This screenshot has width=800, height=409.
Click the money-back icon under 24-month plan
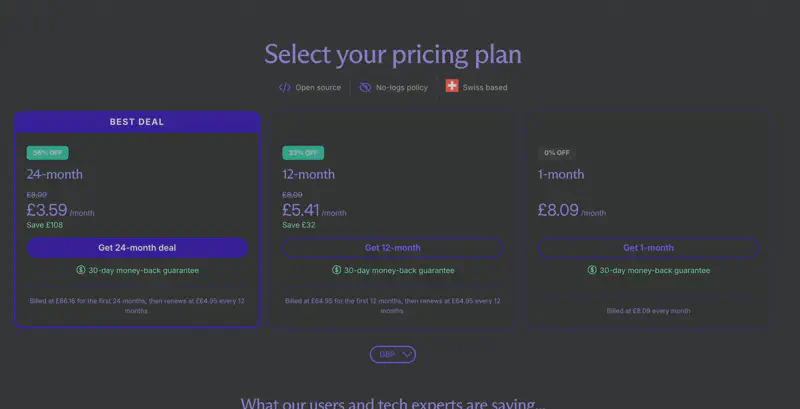pos(82,270)
